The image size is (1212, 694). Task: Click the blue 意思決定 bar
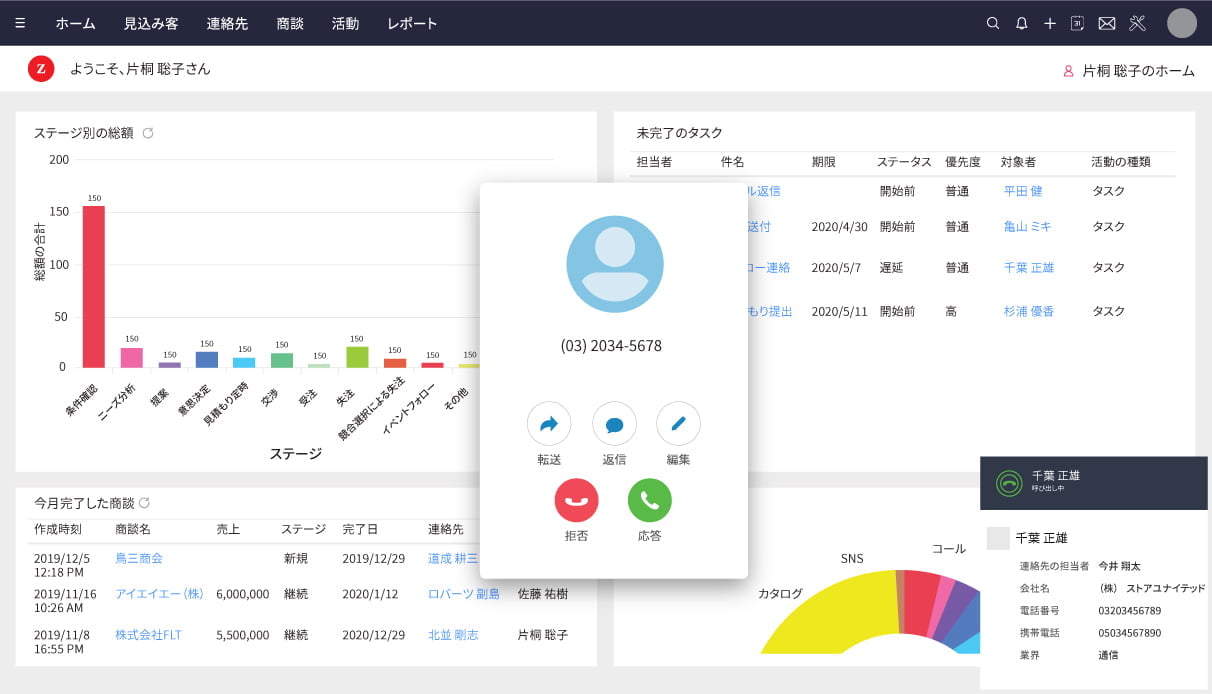click(x=207, y=359)
